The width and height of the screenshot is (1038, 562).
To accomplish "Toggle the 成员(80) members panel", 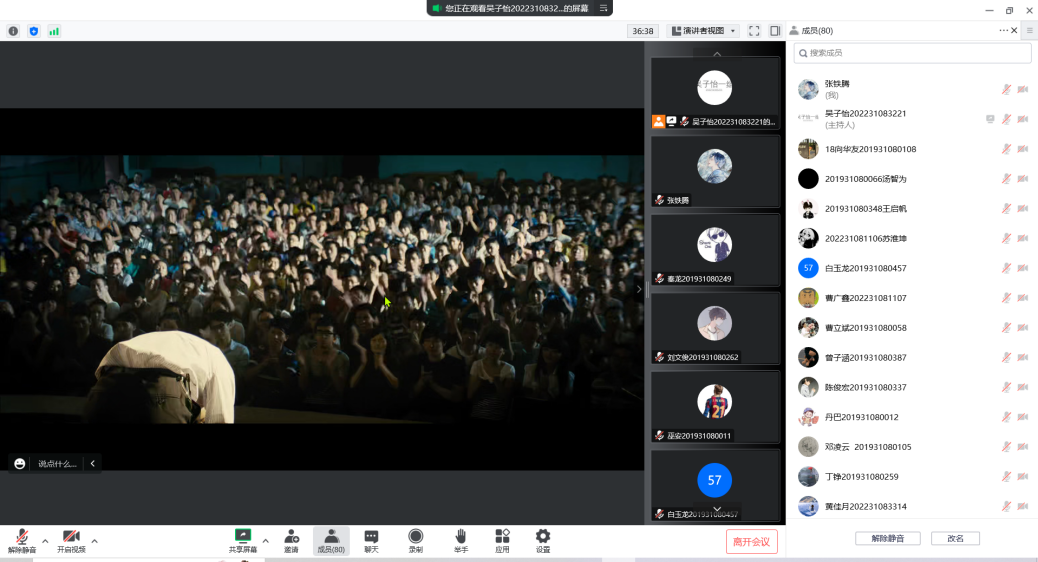I will 331,541.
